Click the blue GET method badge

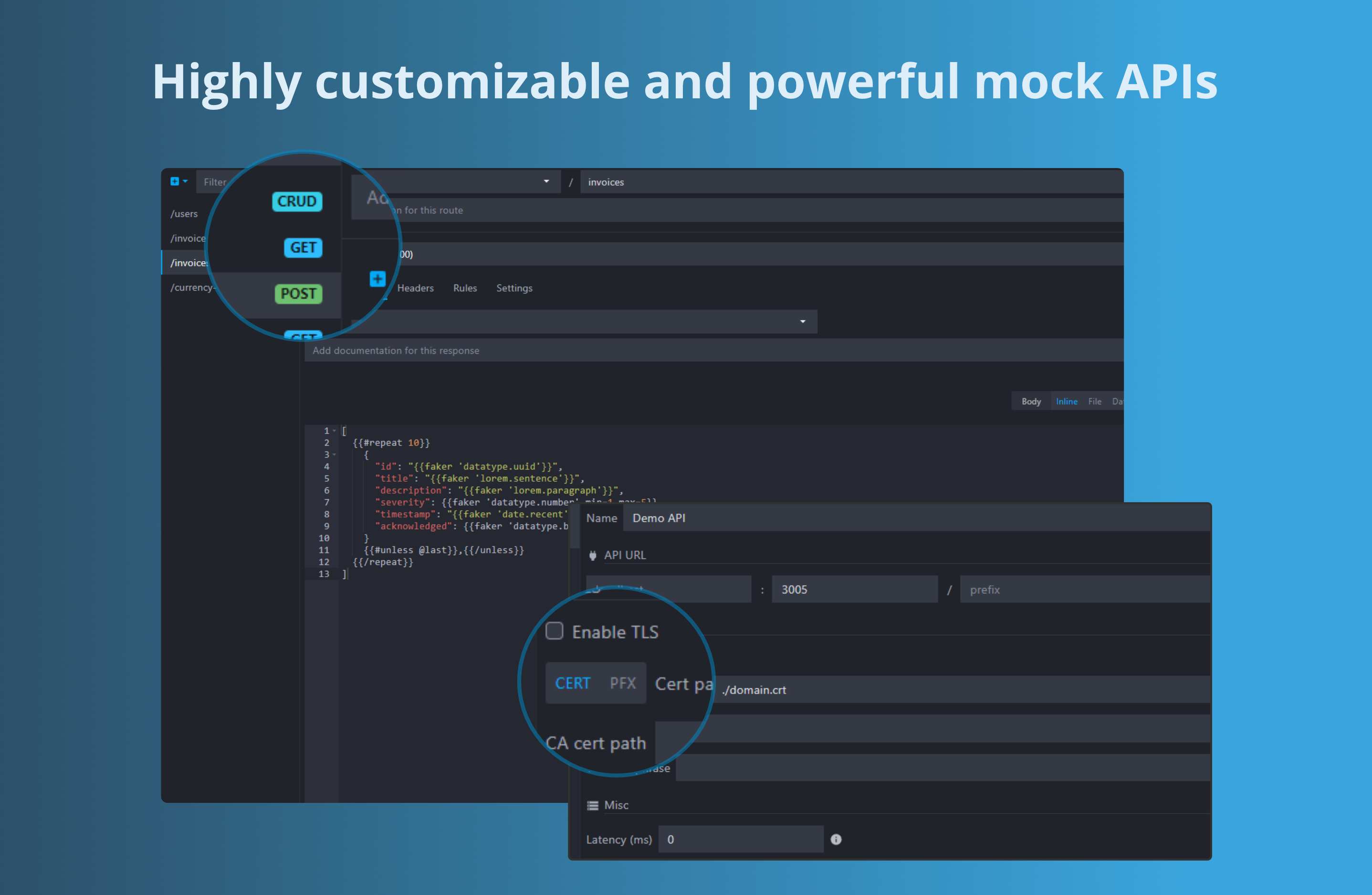click(x=303, y=247)
